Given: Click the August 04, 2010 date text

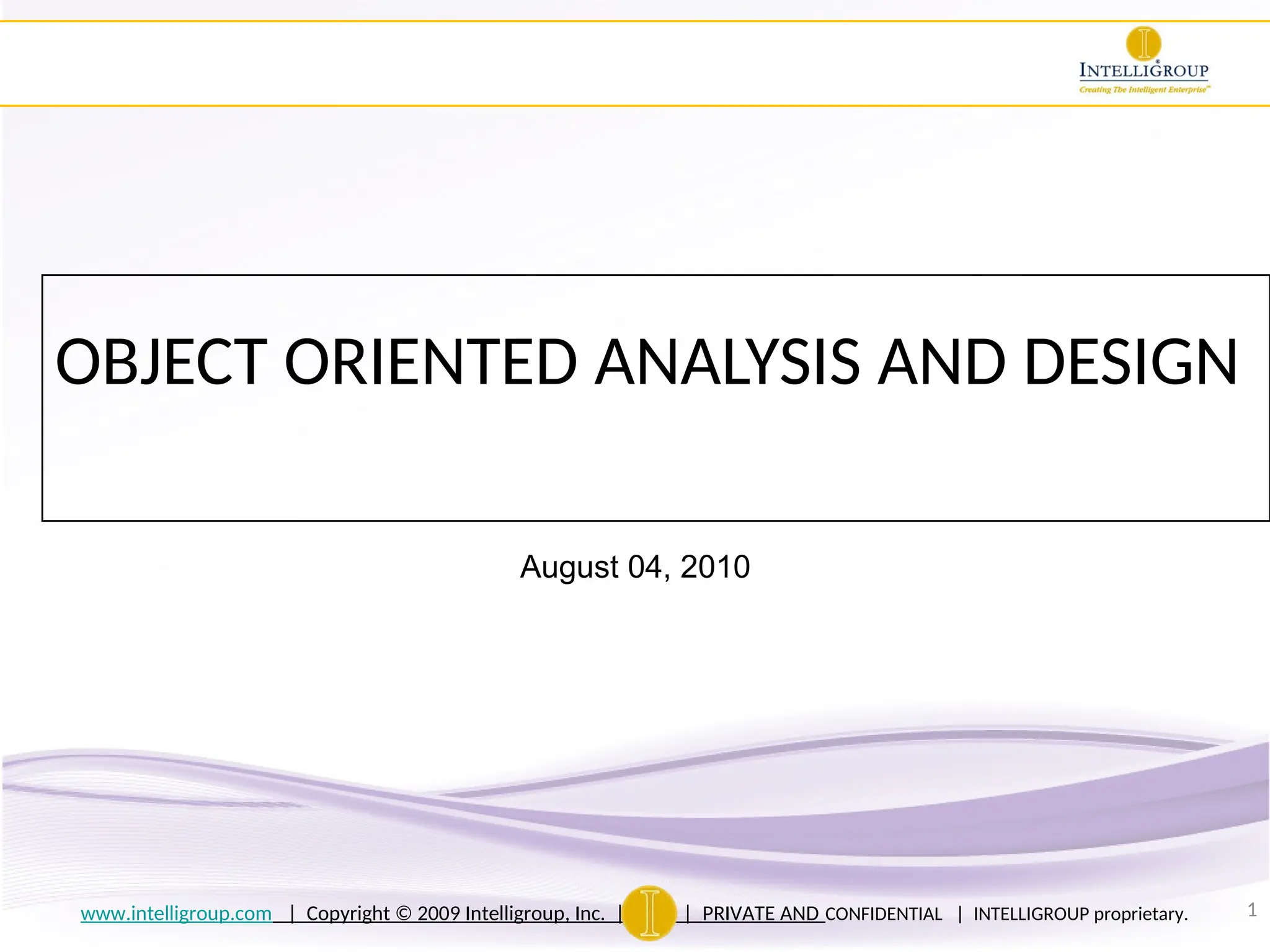Looking at the screenshot, I should coord(634,566).
